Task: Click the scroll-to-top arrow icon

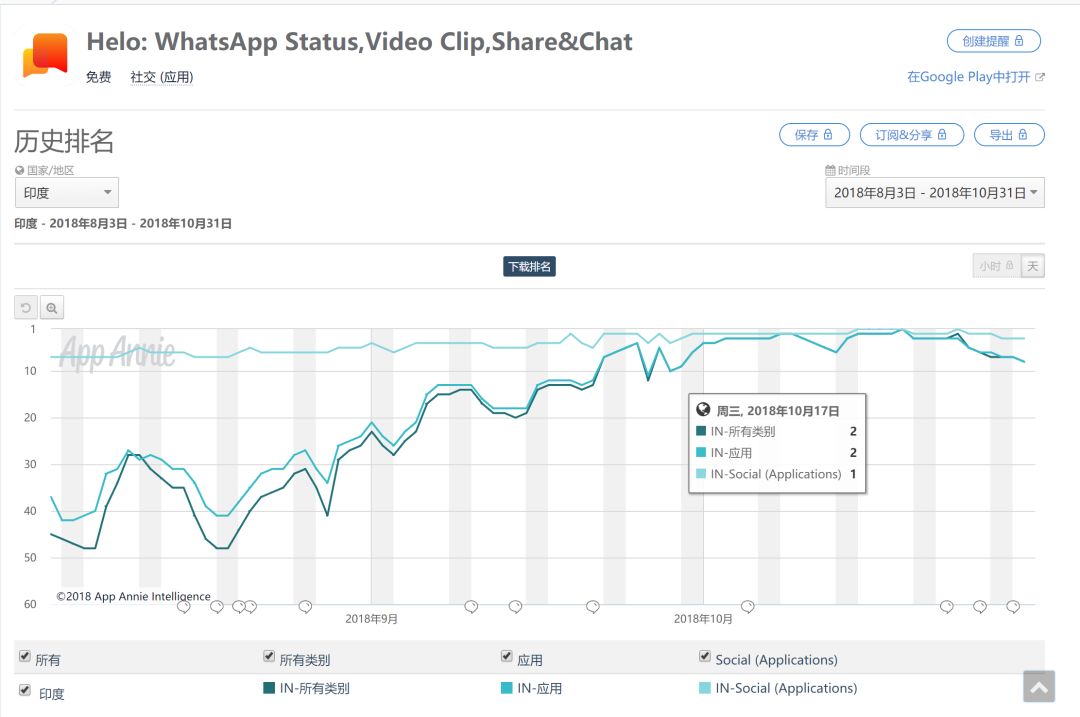Action: point(1039,687)
